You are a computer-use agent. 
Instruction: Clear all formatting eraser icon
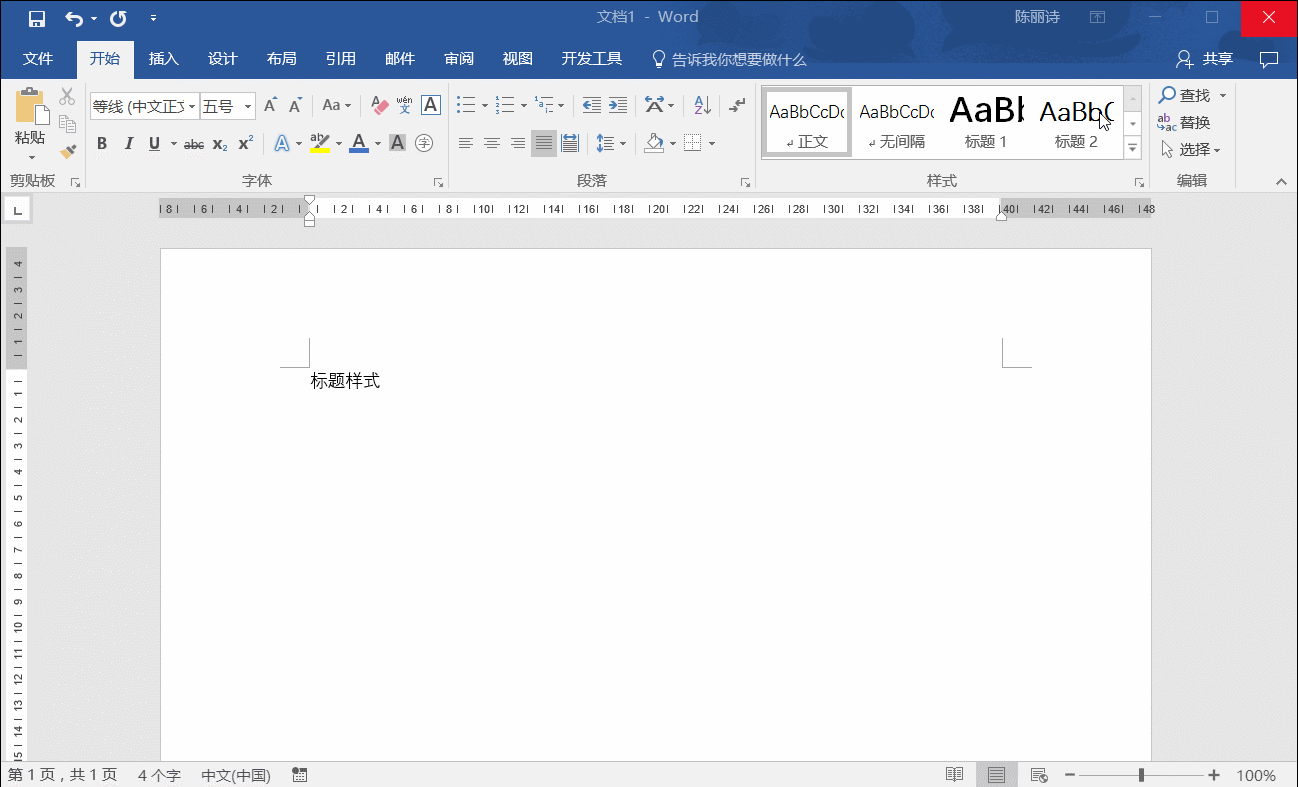tap(379, 105)
